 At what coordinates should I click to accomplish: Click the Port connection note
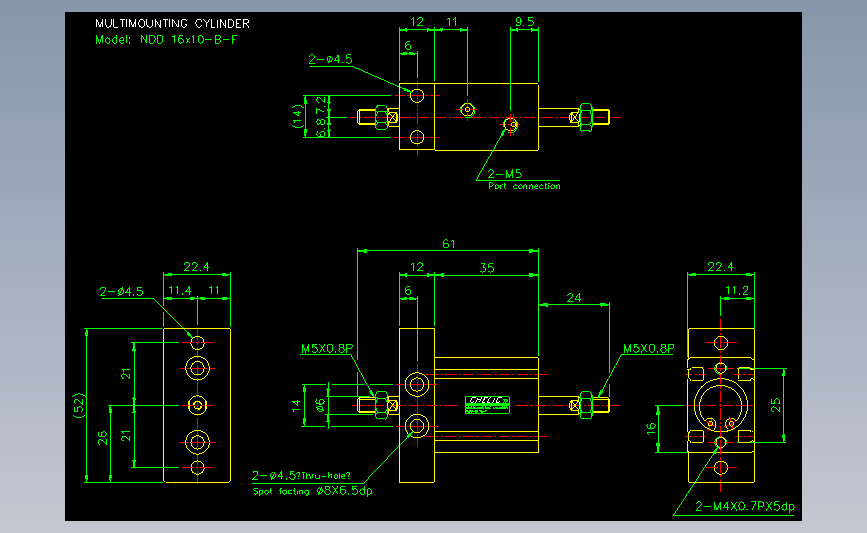tap(524, 186)
